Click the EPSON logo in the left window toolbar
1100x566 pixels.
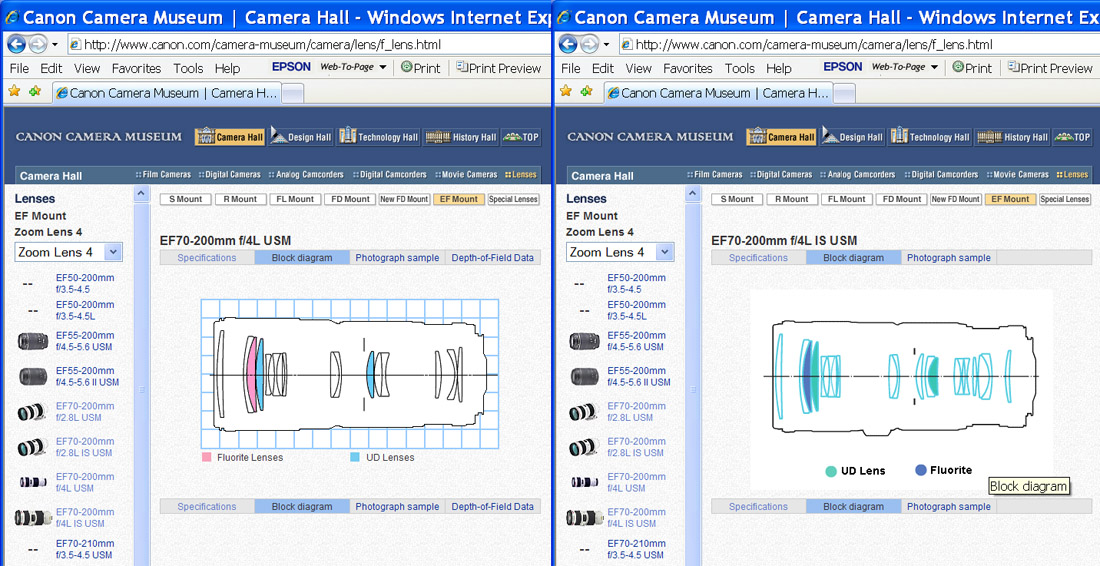coord(291,67)
